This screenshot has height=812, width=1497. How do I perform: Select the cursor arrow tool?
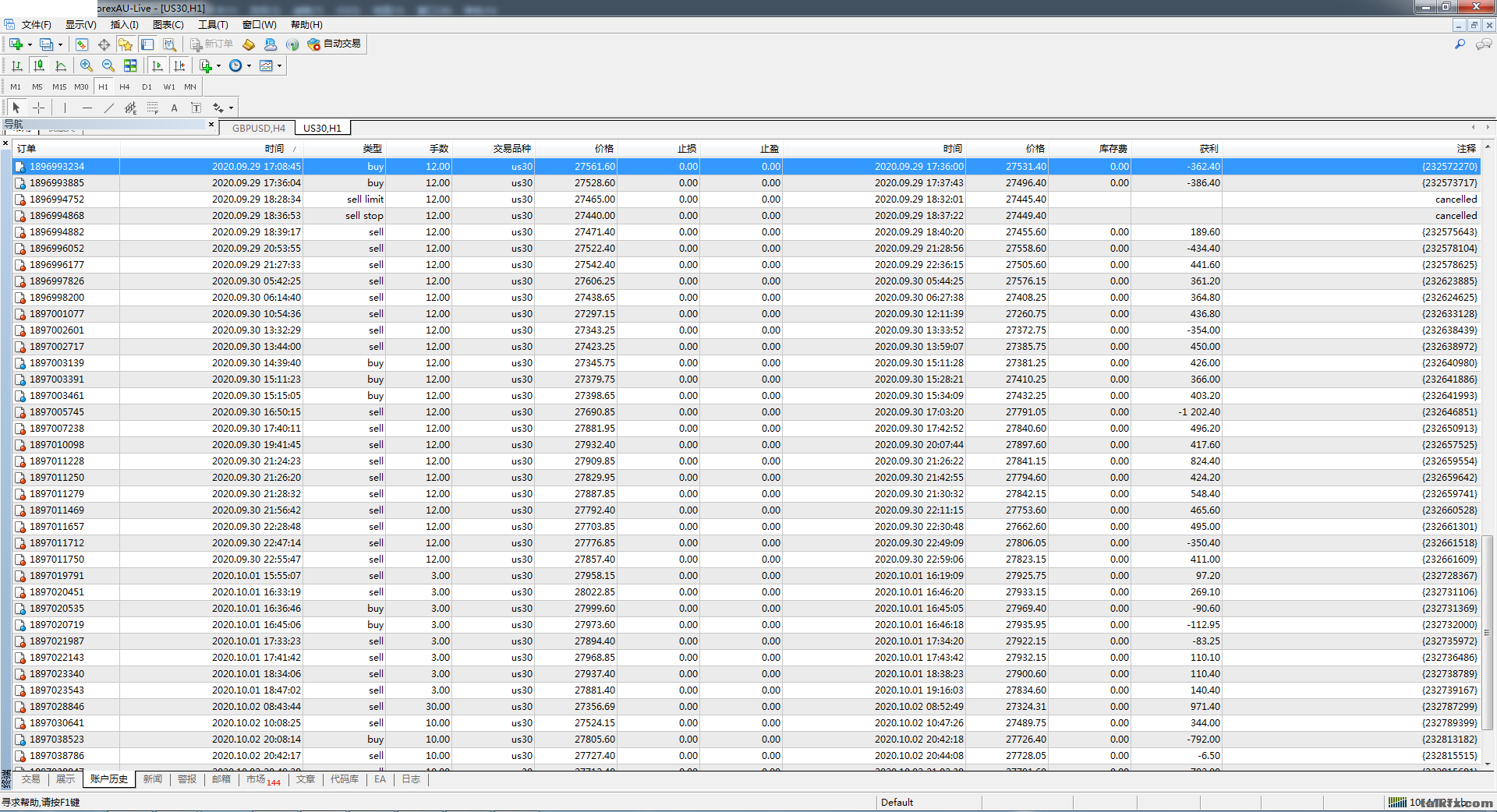[x=16, y=108]
